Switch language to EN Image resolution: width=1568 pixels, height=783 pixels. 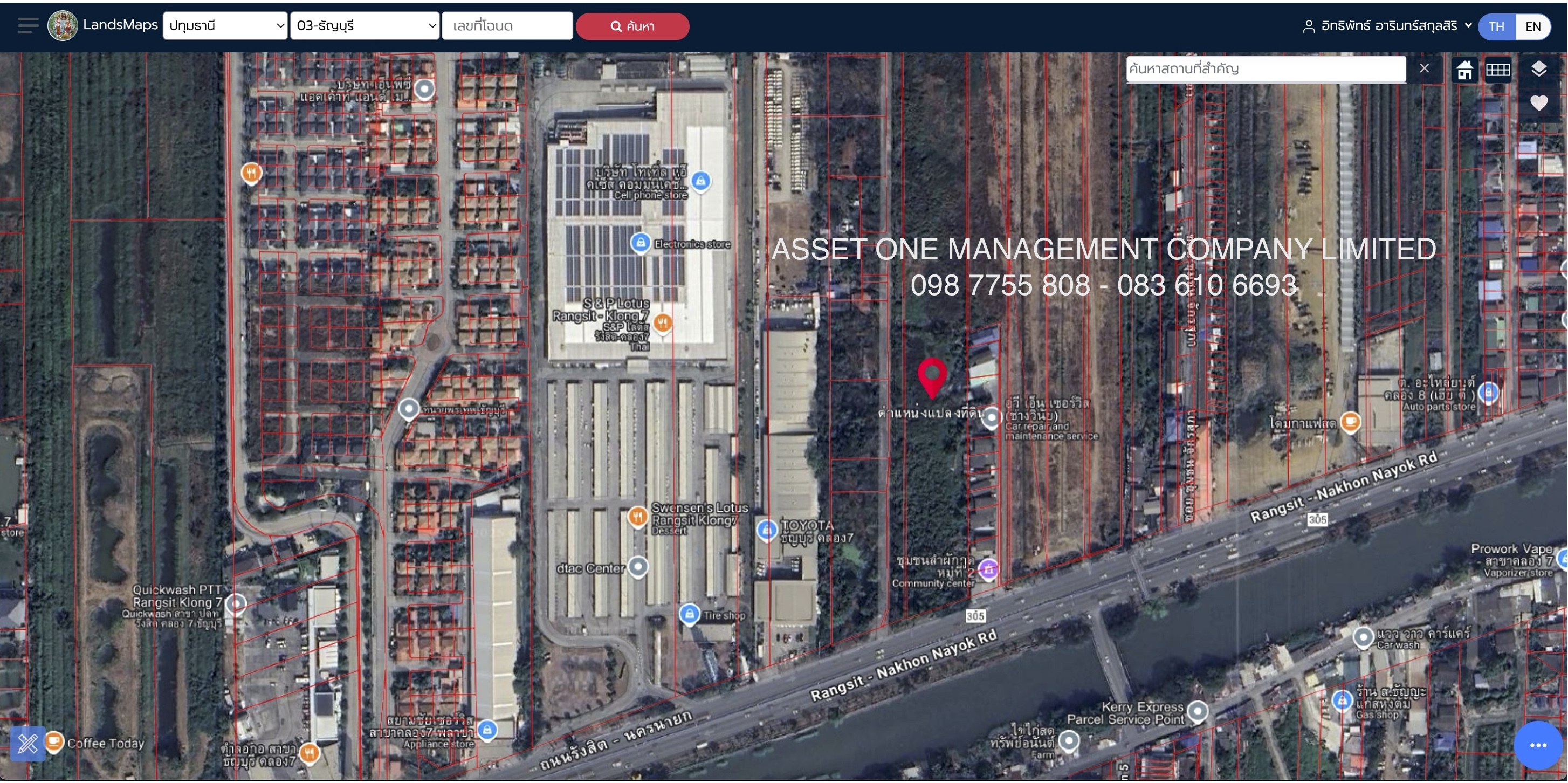pos(1533,26)
